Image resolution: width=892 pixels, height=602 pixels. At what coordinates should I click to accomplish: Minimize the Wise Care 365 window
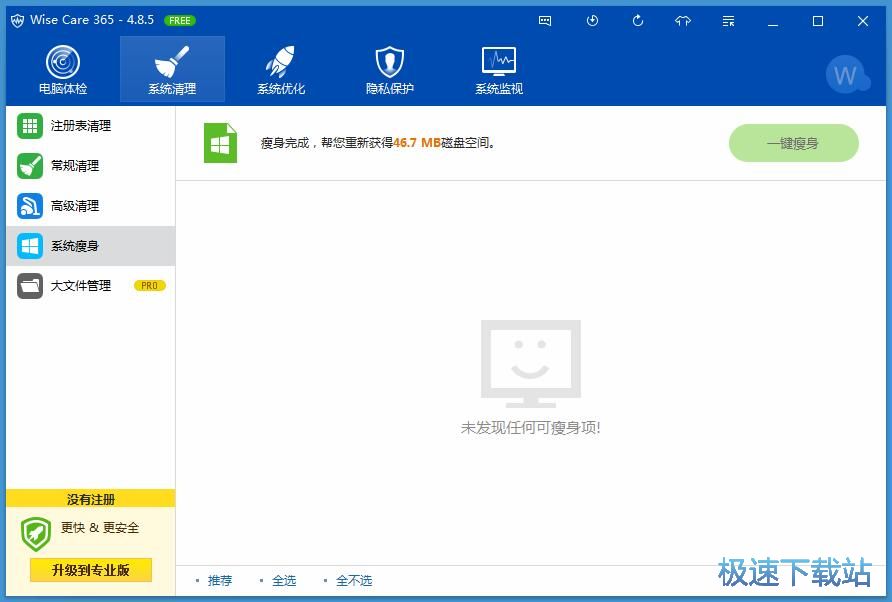point(773,21)
